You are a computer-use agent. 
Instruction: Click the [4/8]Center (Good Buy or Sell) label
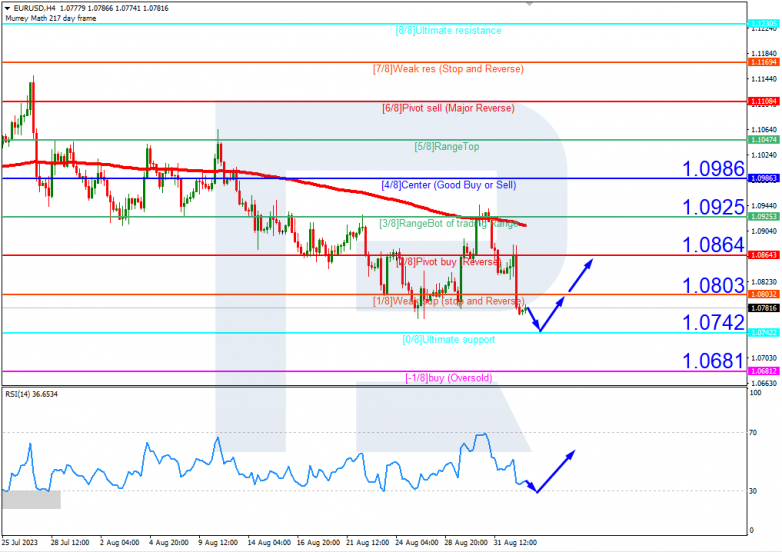point(449,185)
